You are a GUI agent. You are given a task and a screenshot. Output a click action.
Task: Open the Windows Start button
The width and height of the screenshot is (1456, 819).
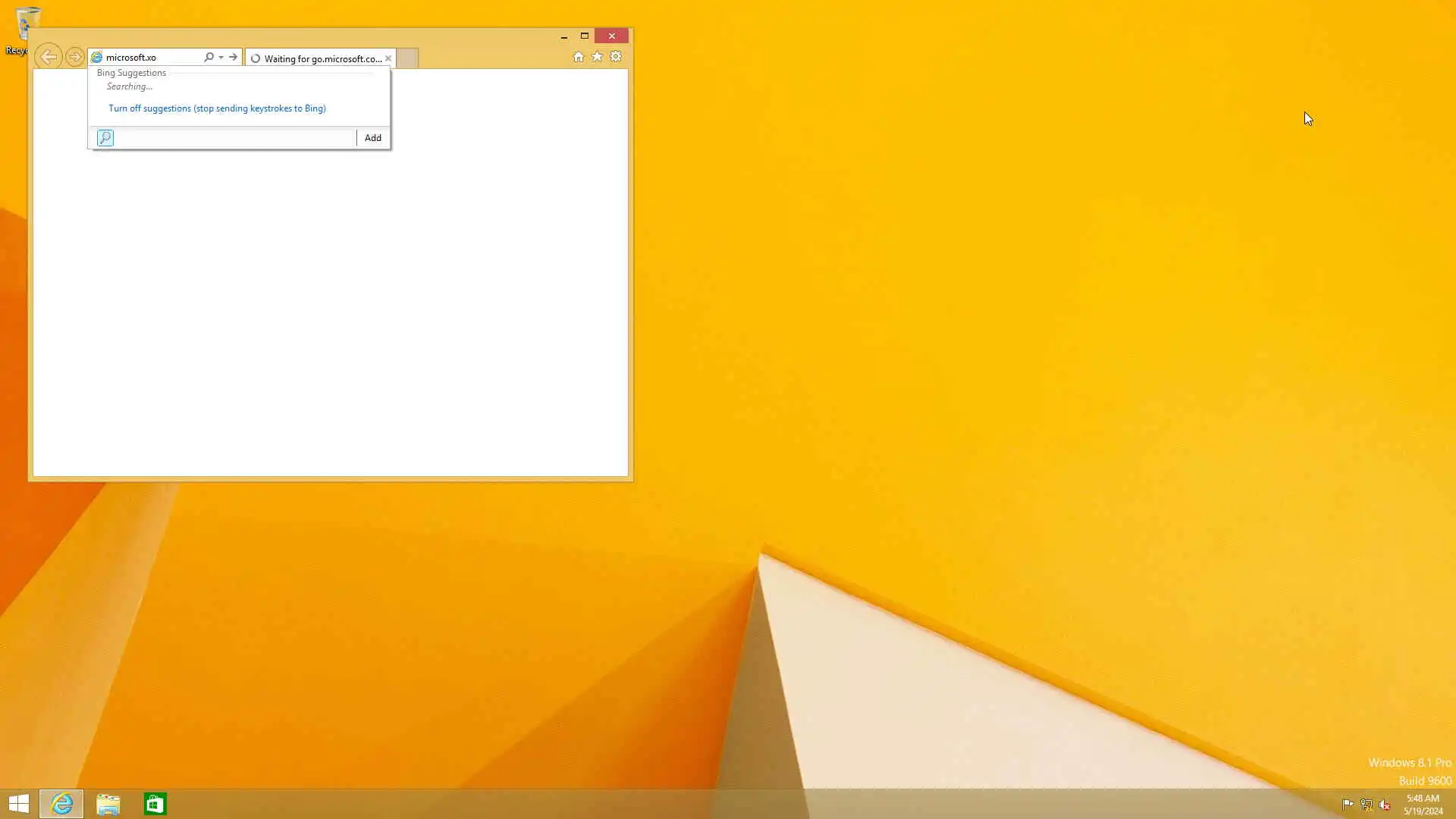(x=19, y=804)
